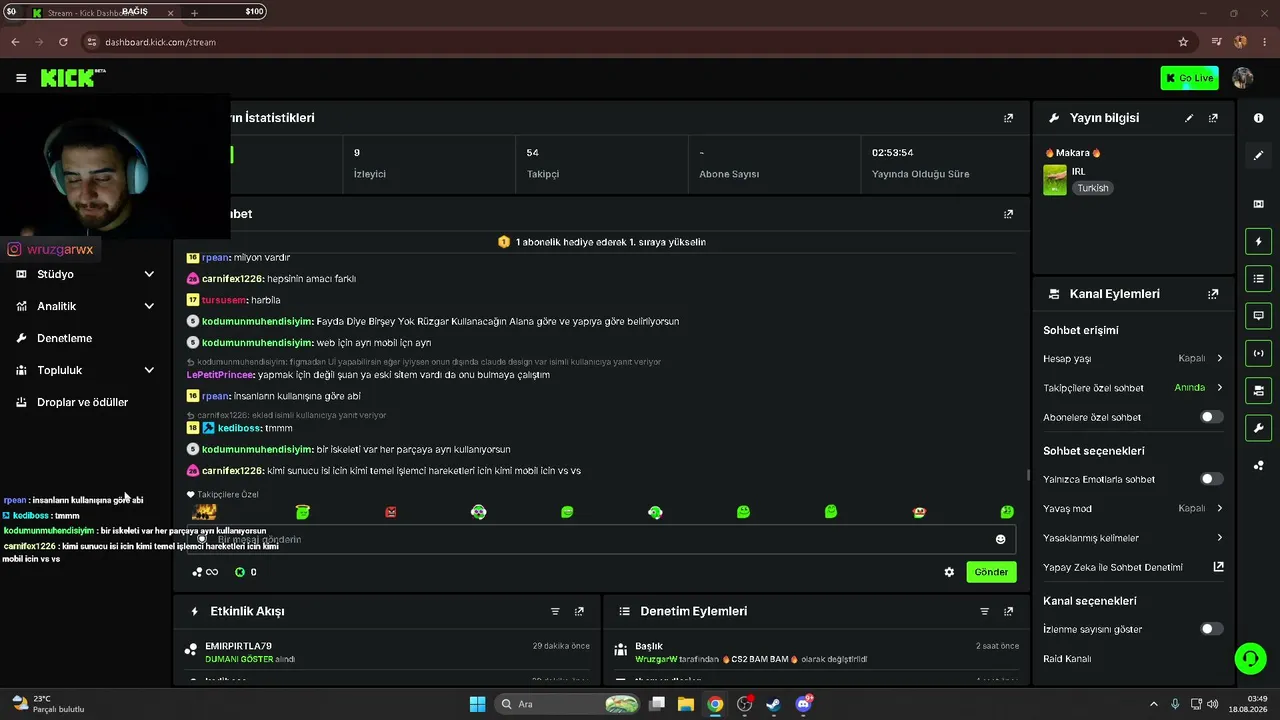Viewport: 1280px width, 720px height.
Task: Reload the page
Action: pos(63,42)
